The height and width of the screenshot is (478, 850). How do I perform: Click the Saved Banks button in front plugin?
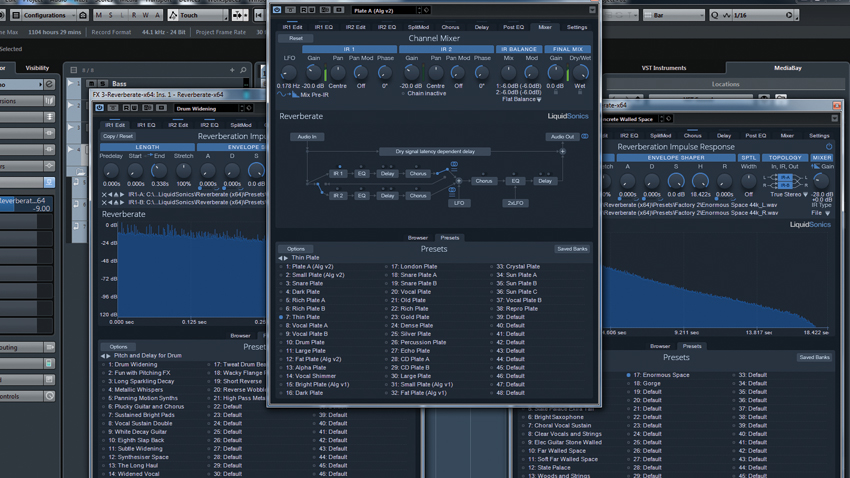pyautogui.click(x=572, y=249)
